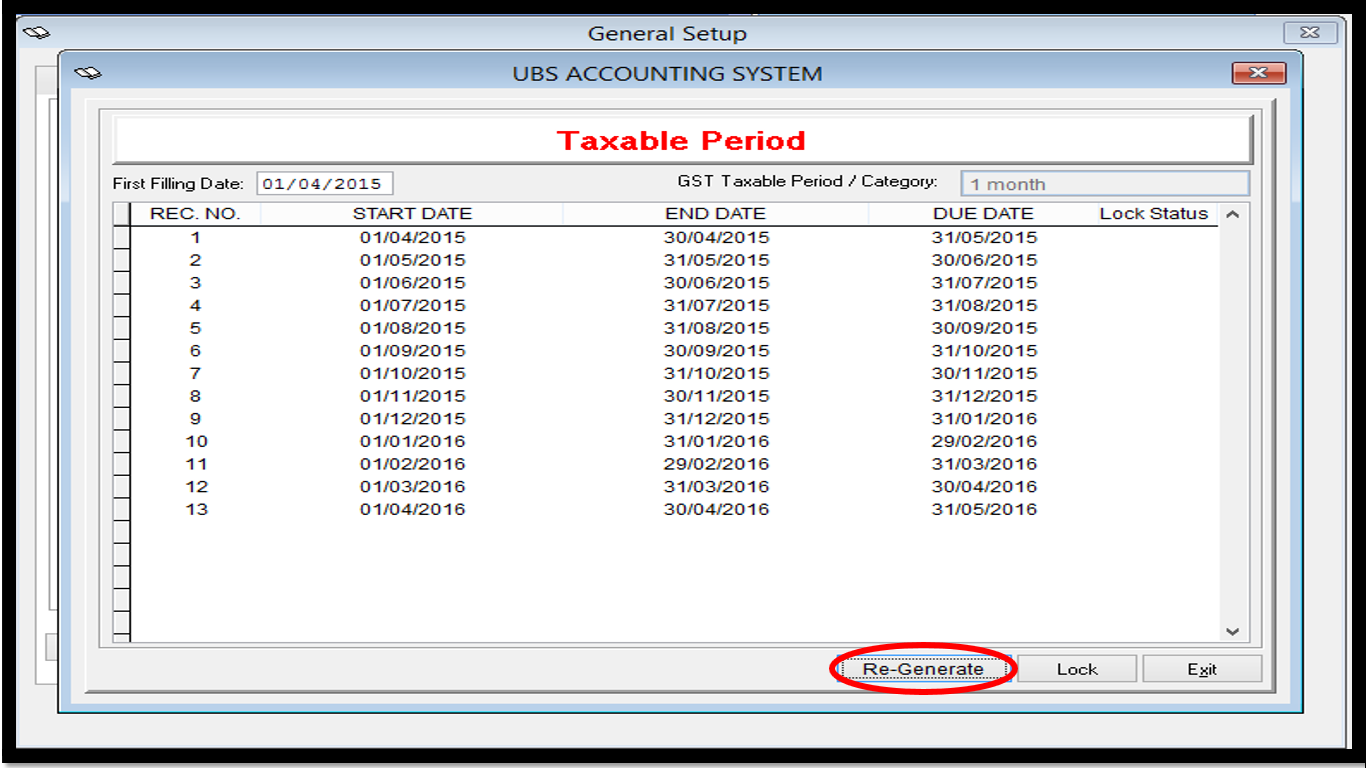Viewport: 1366px width, 768px height.
Task: Focus the First Filling Date field
Action: 325,184
